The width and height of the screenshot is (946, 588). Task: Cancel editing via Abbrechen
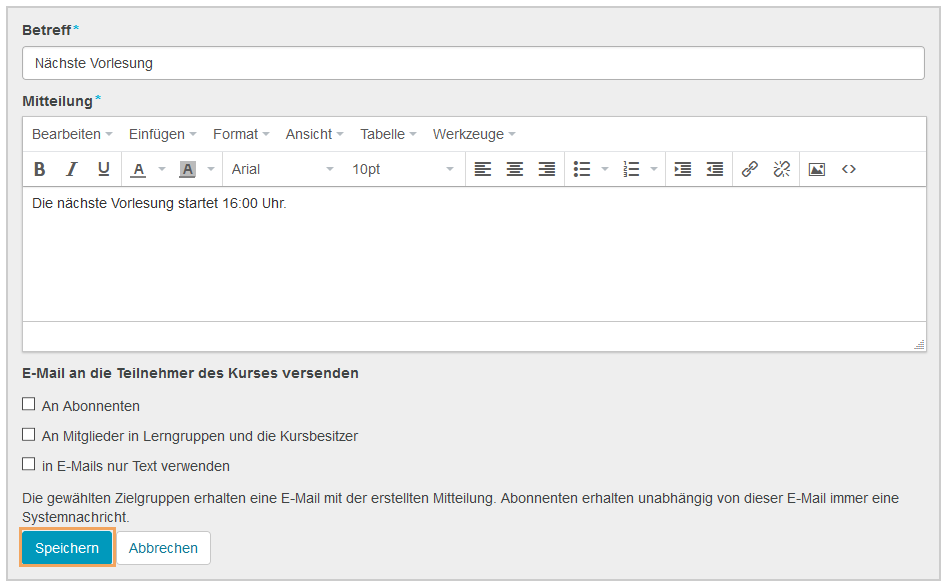tap(163, 548)
